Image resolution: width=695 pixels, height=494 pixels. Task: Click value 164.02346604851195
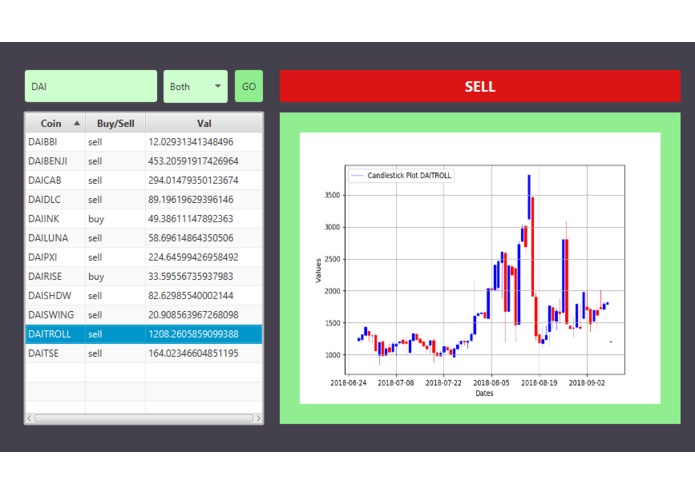pos(193,353)
